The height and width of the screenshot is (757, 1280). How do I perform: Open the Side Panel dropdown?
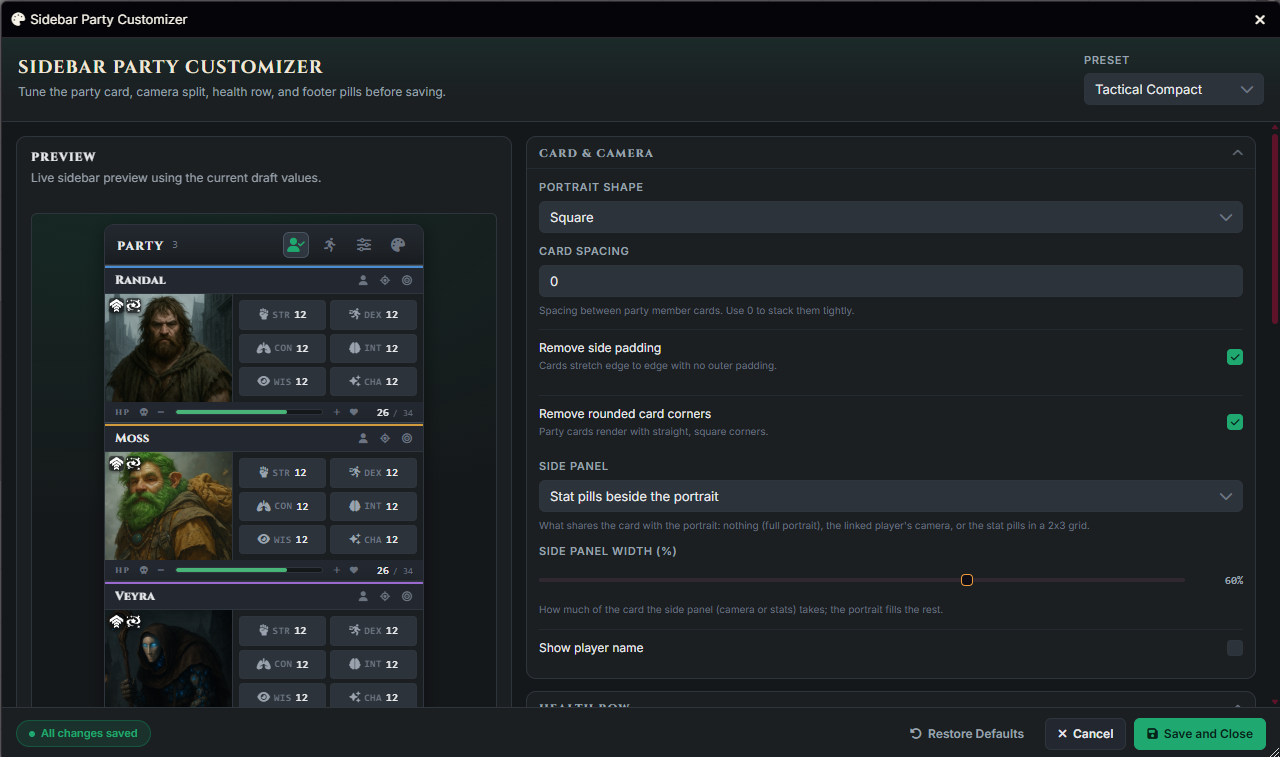891,496
